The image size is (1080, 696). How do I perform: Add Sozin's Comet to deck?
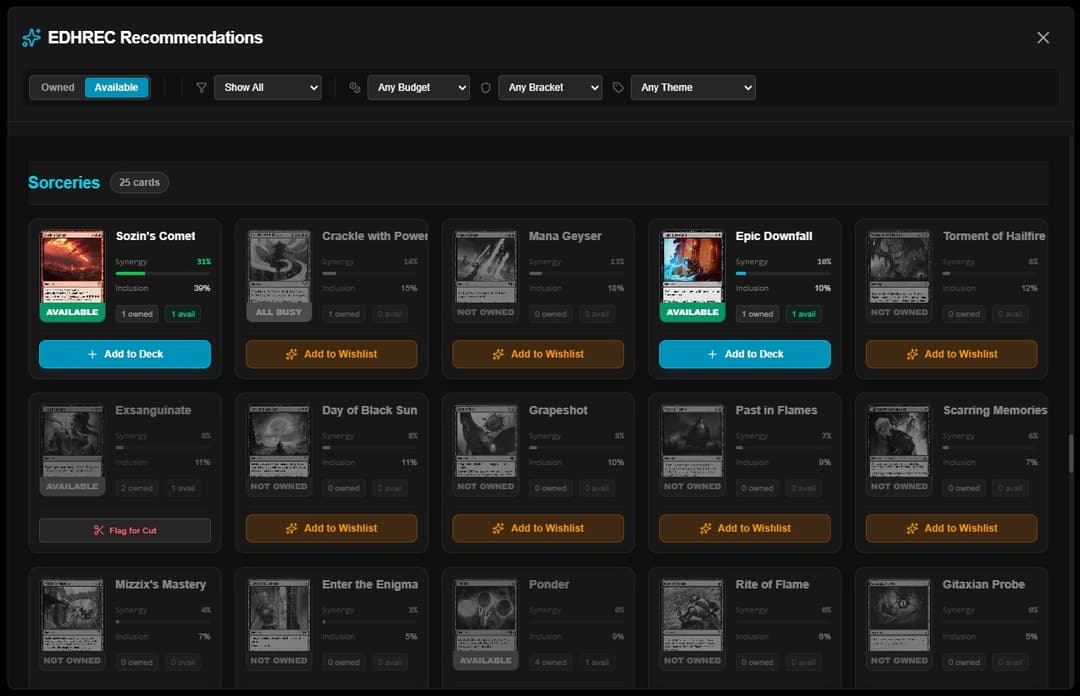tap(125, 354)
